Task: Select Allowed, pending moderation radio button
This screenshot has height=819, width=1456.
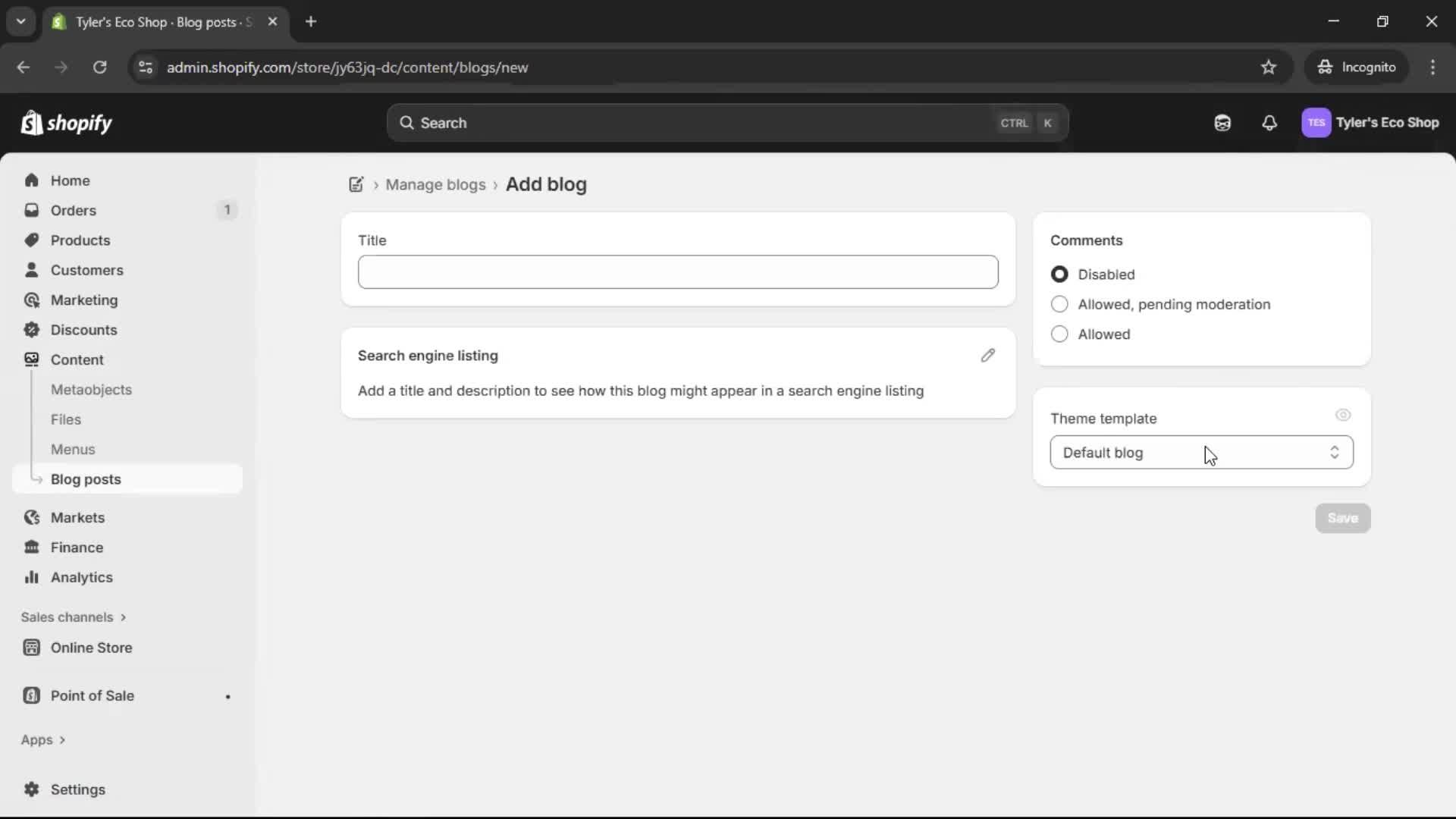Action: [x=1059, y=304]
